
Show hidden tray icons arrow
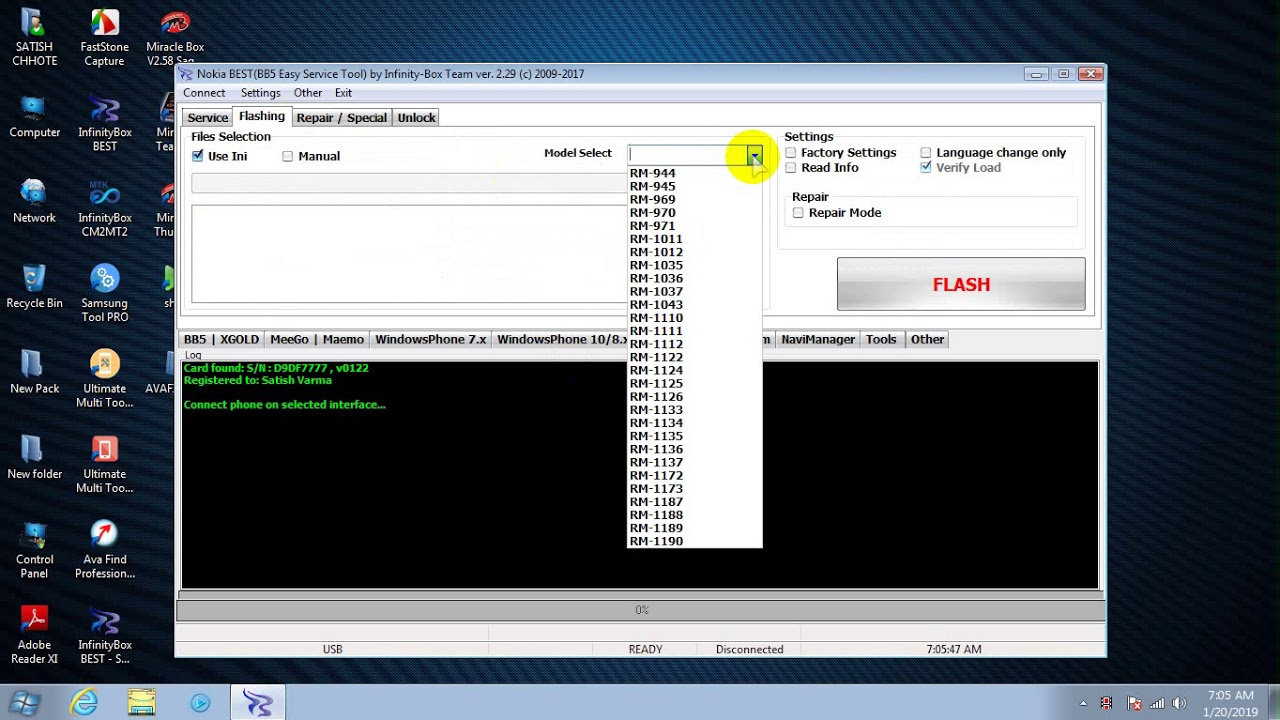pyautogui.click(x=1084, y=704)
